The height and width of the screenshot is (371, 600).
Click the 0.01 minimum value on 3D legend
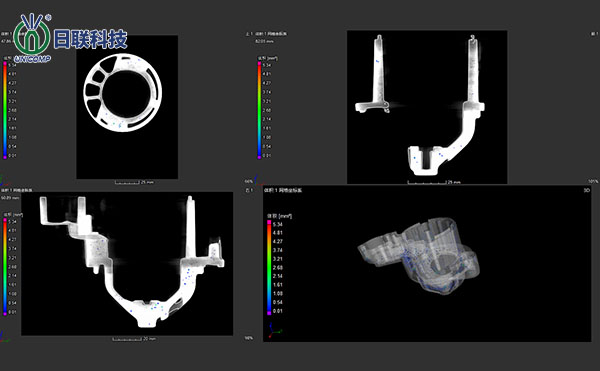coord(278,311)
